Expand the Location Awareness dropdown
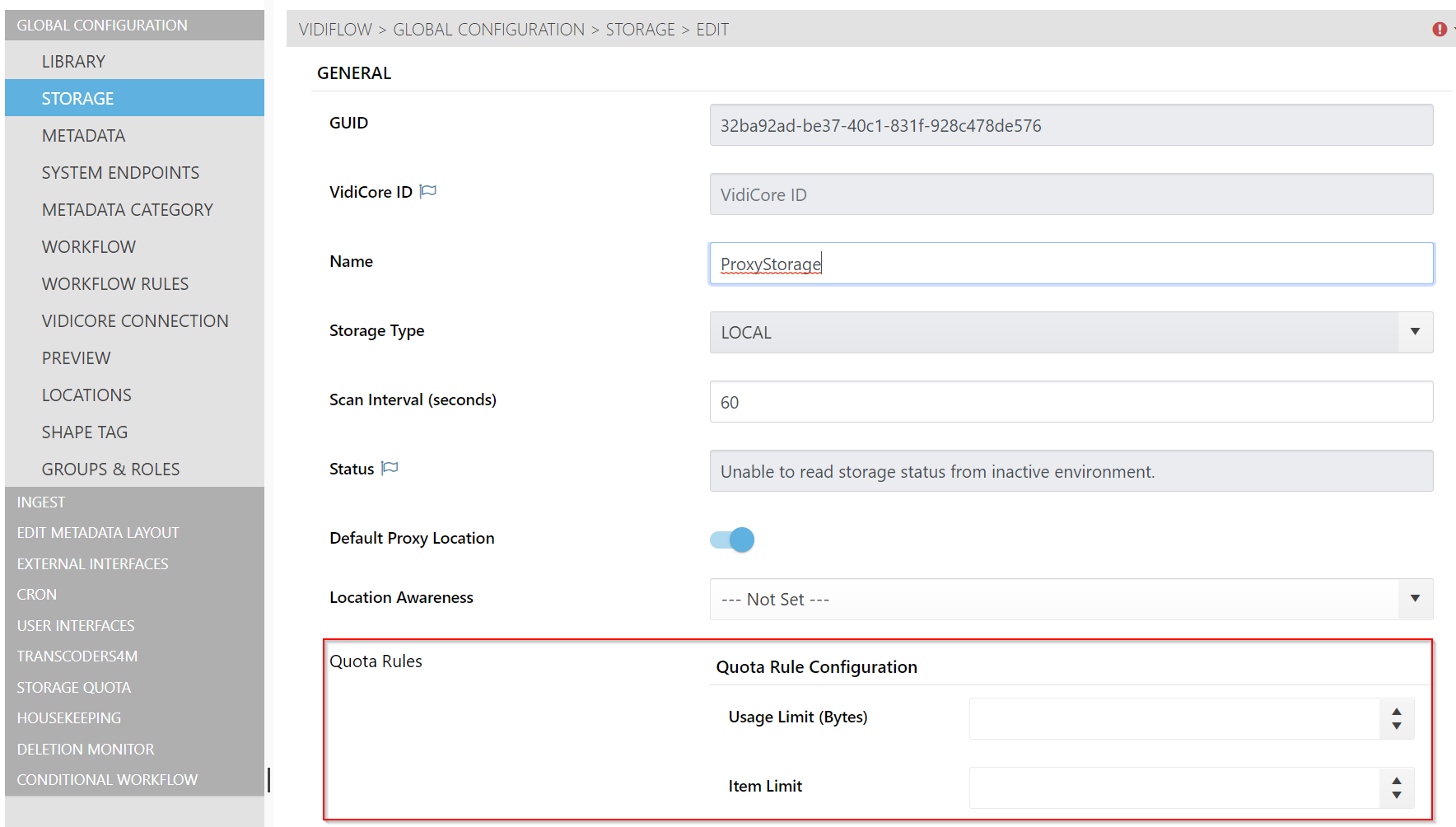The image size is (1456, 827). pos(1071,599)
